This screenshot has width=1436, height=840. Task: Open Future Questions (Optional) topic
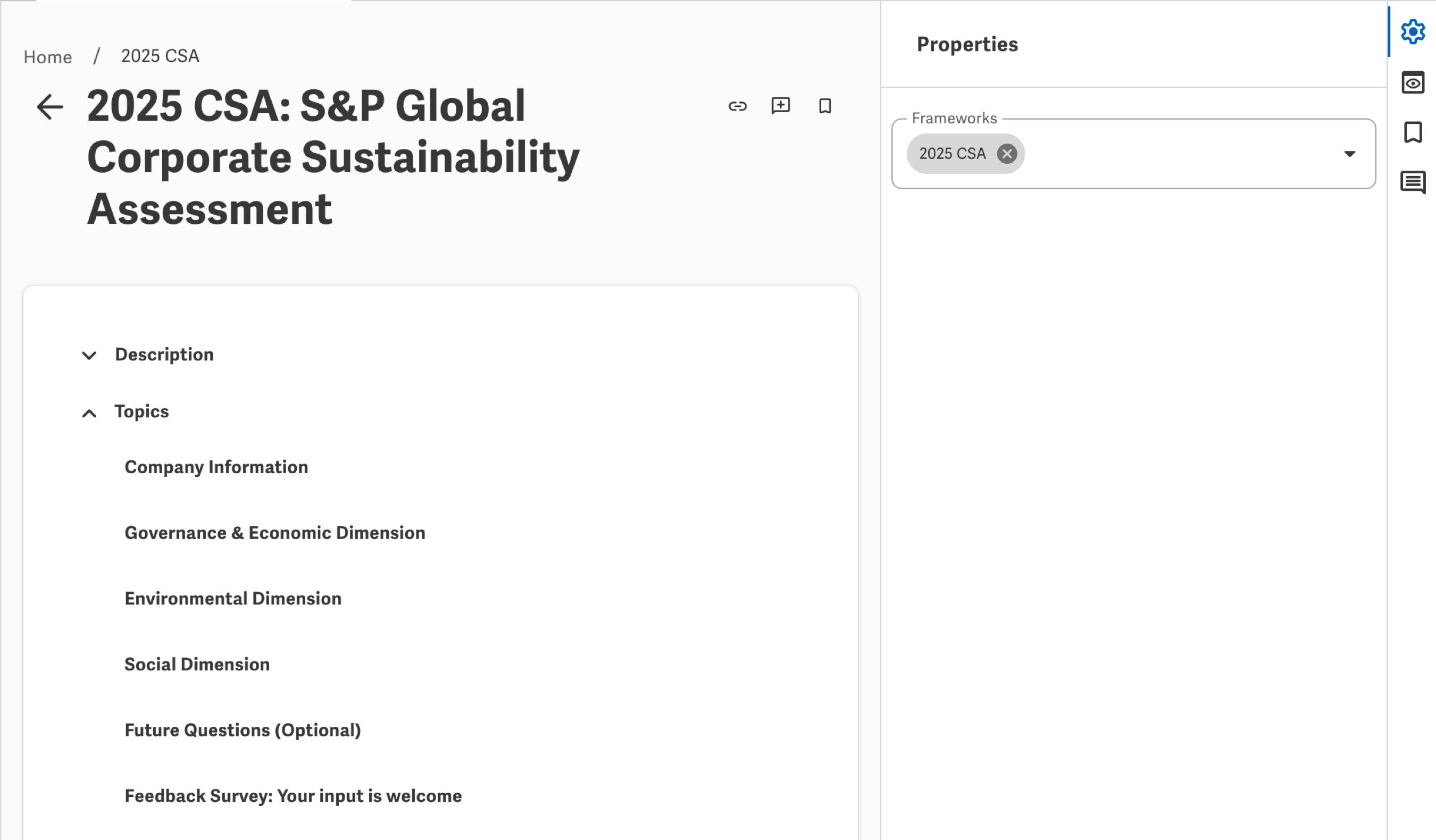(x=243, y=729)
